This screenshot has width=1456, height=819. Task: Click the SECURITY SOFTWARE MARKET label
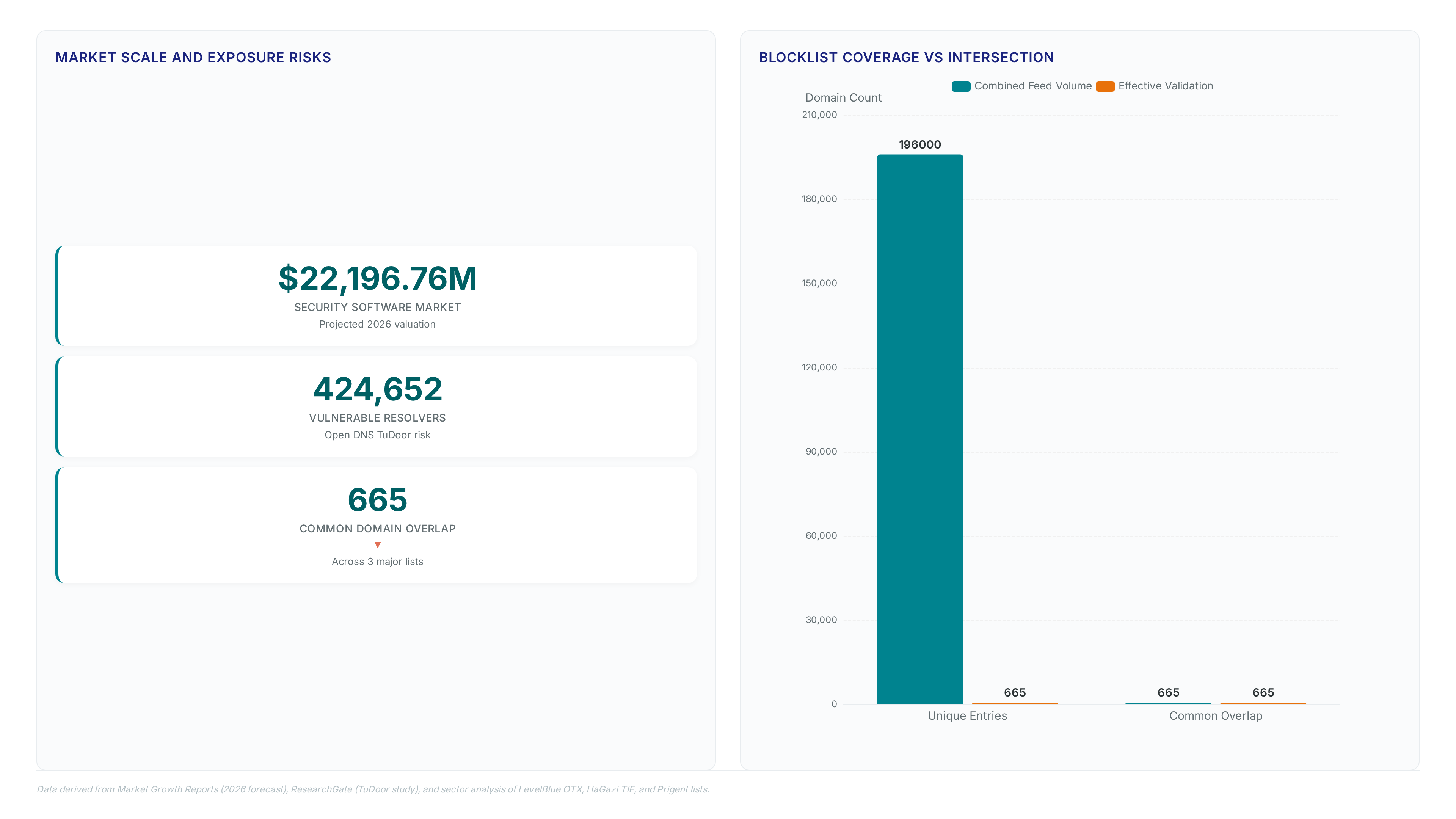[x=378, y=307]
